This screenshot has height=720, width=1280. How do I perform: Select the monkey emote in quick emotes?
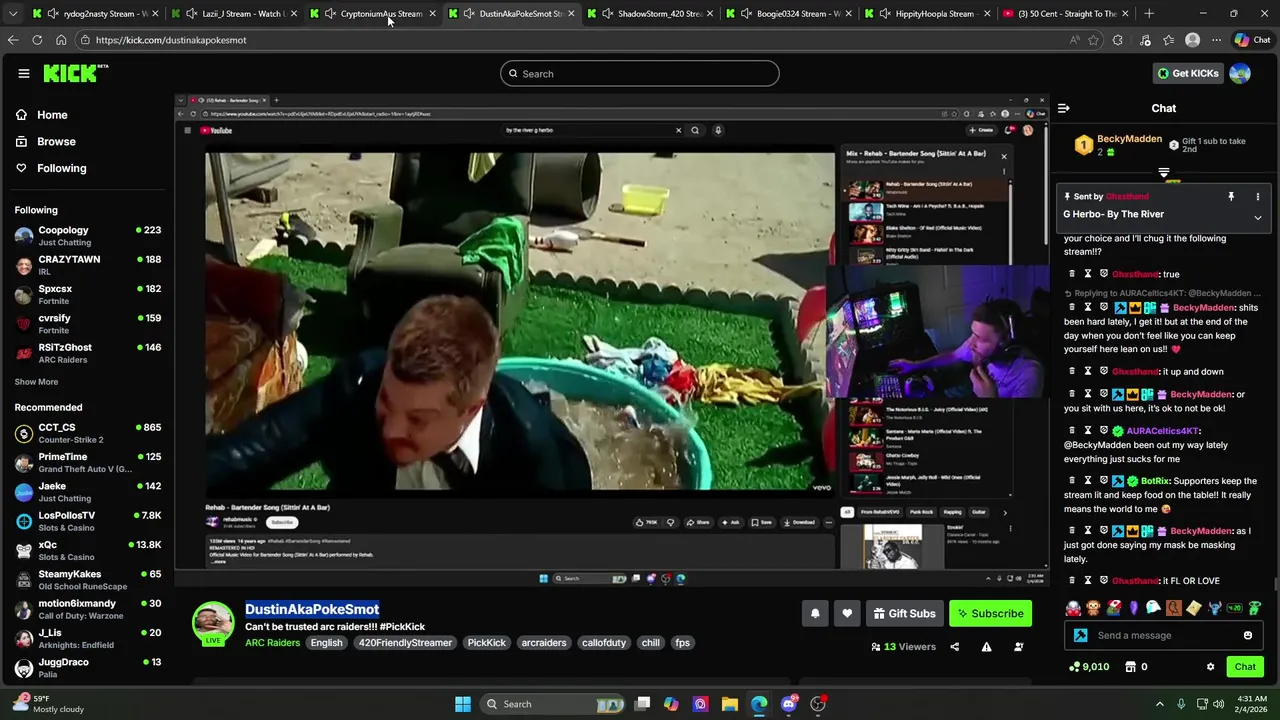(x=1093, y=608)
